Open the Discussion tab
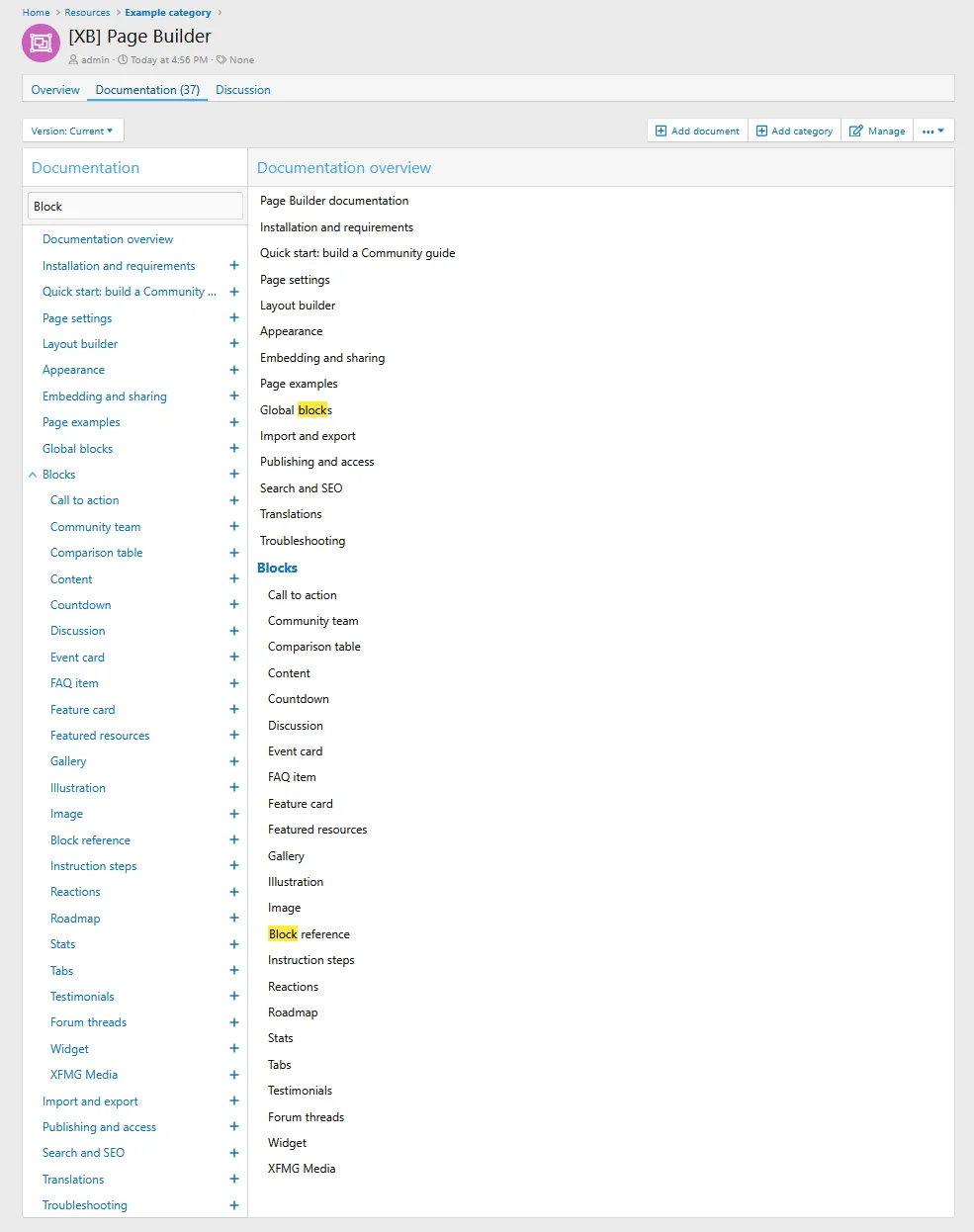This screenshot has width=974, height=1232. pyautogui.click(x=243, y=90)
